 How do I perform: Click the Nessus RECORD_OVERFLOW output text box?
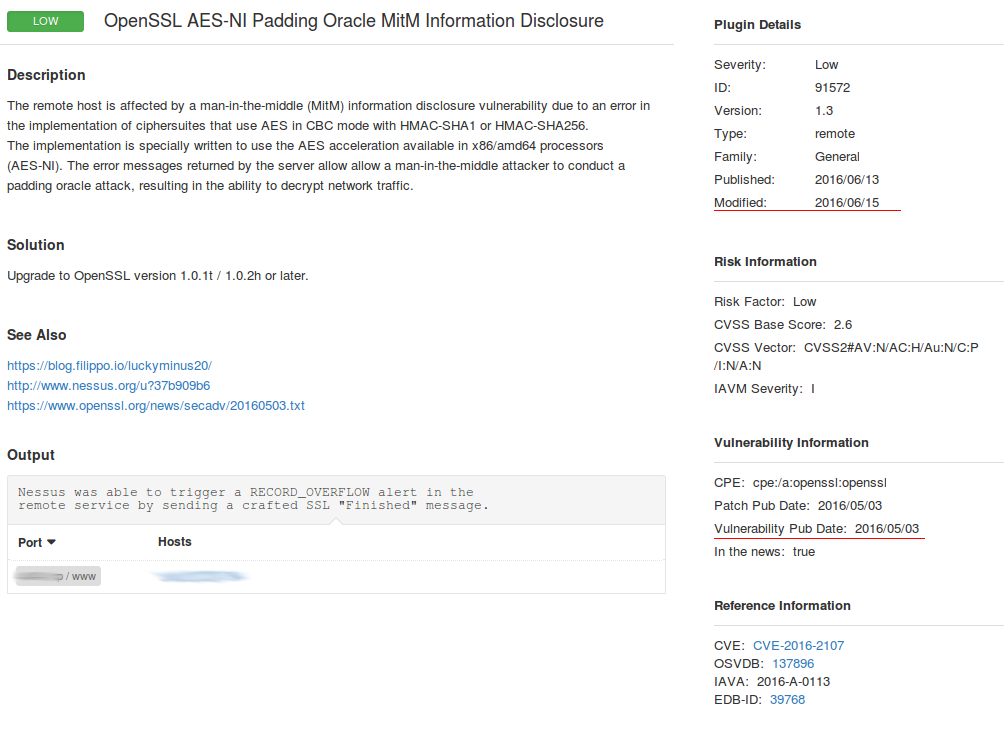click(x=336, y=499)
